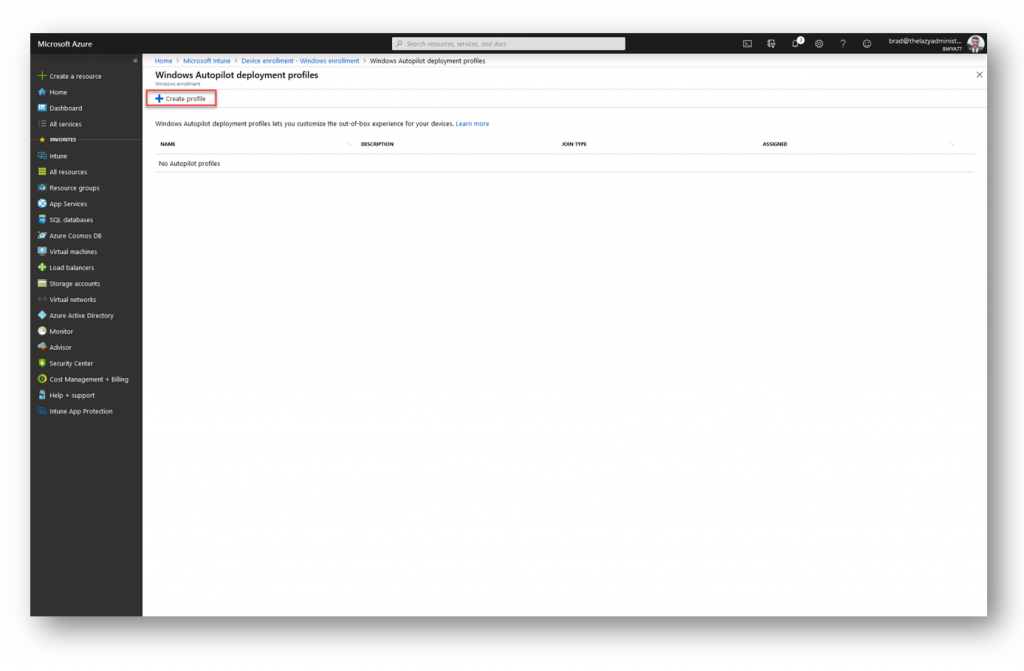Image resolution: width=1024 pixels, height=671 pixels.
Task: Open the Advisor icon
Action: tap(42, 347)
